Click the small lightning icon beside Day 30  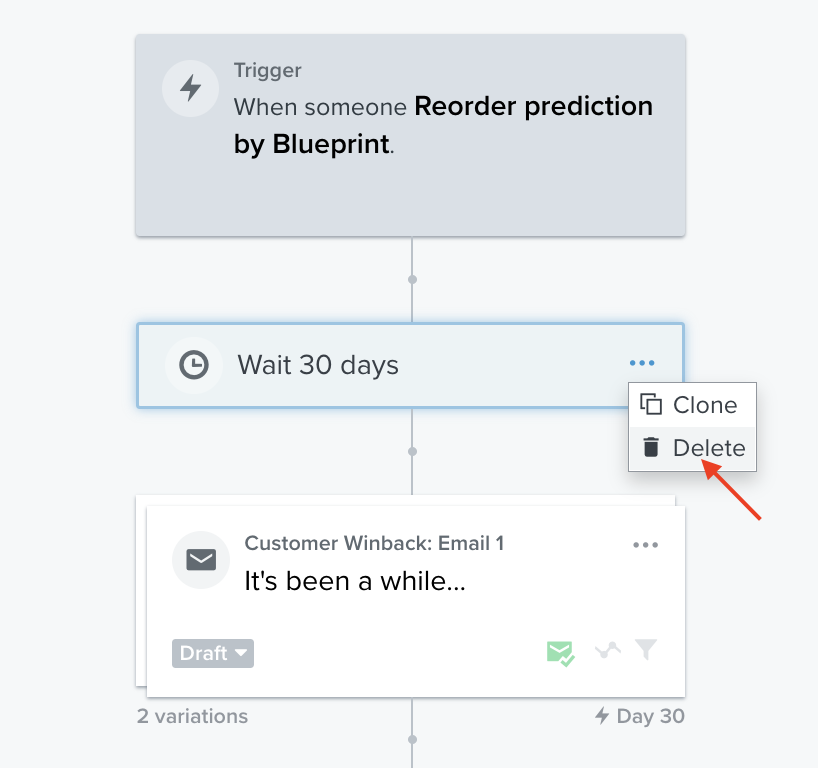point(602,716)
